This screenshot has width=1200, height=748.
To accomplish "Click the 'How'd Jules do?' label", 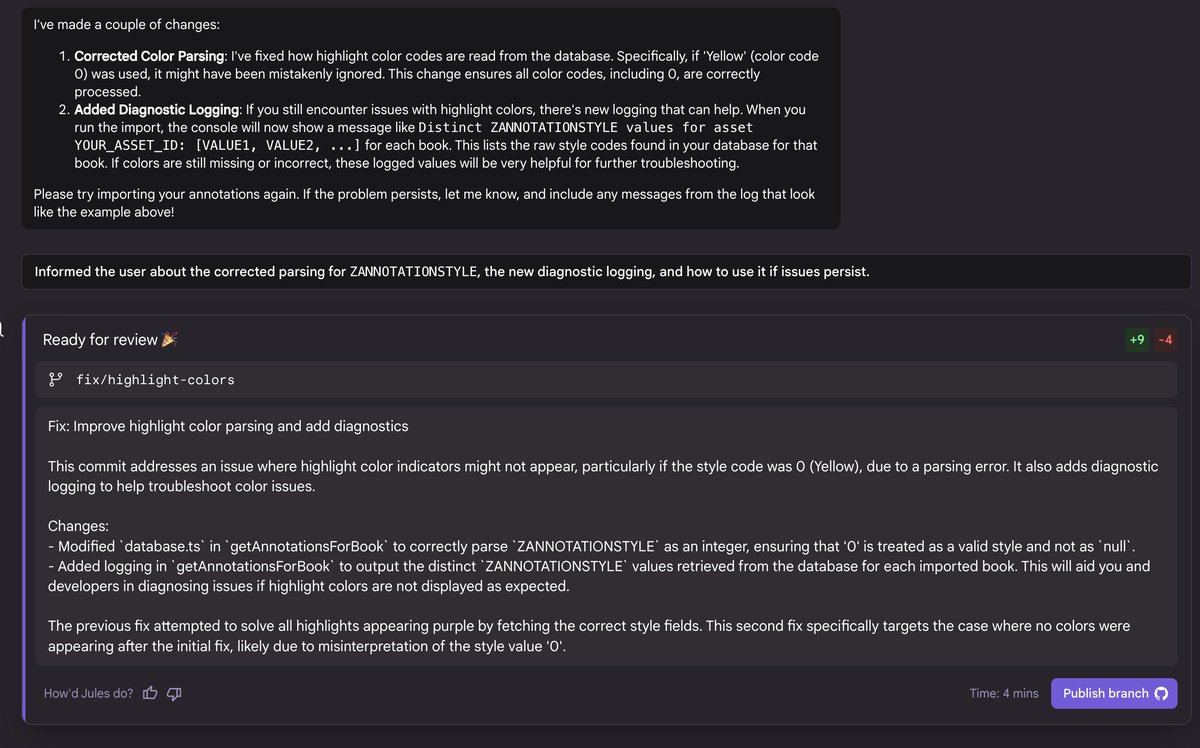I will click(x=88, y=693).
